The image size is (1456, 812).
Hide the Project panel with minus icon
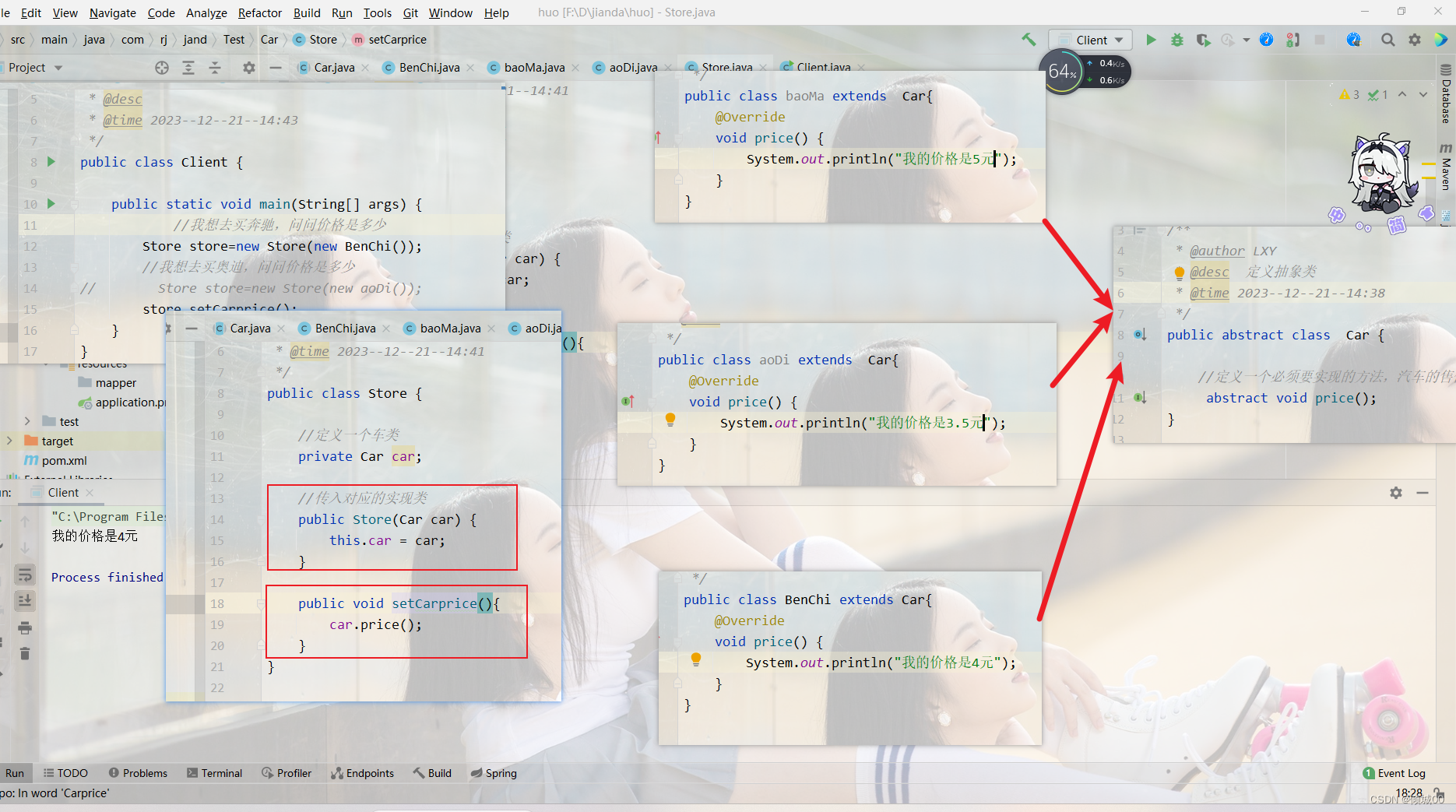coord(276,68)
